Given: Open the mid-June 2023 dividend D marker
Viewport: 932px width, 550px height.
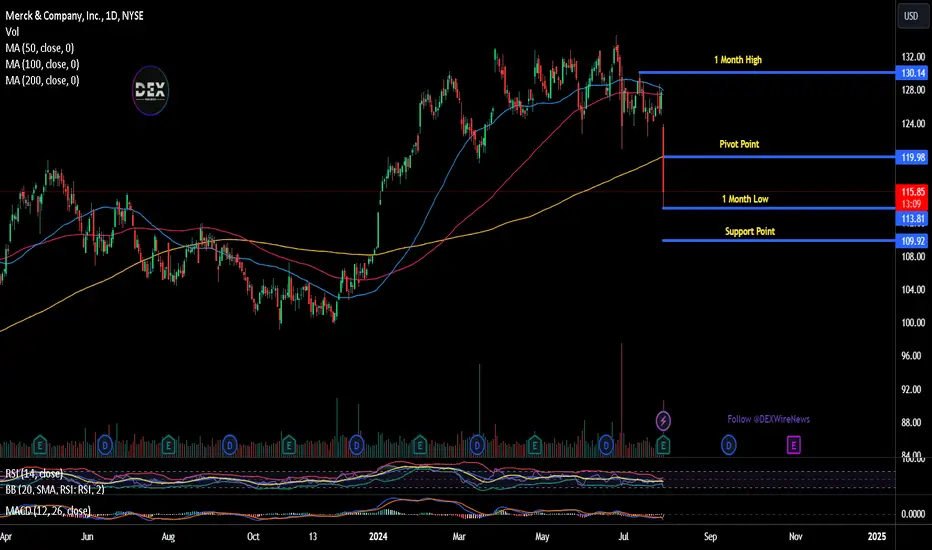Looking at the screenshot, I should [105, 444].
